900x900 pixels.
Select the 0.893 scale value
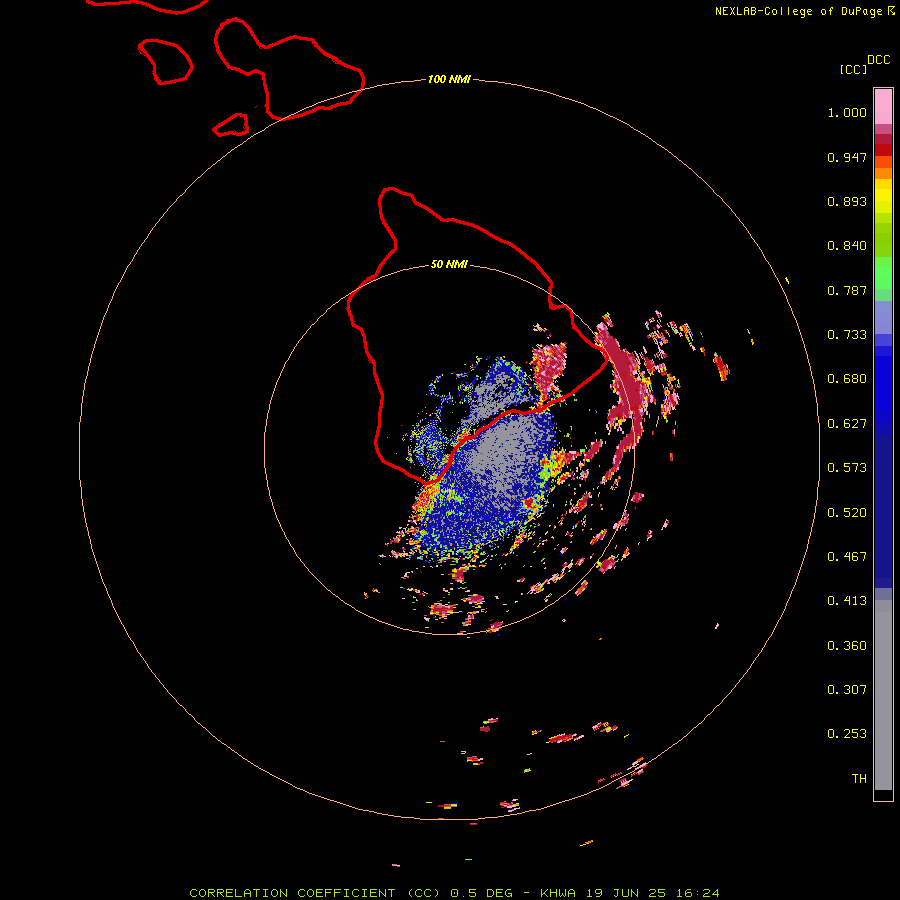(x=847, y=201)
